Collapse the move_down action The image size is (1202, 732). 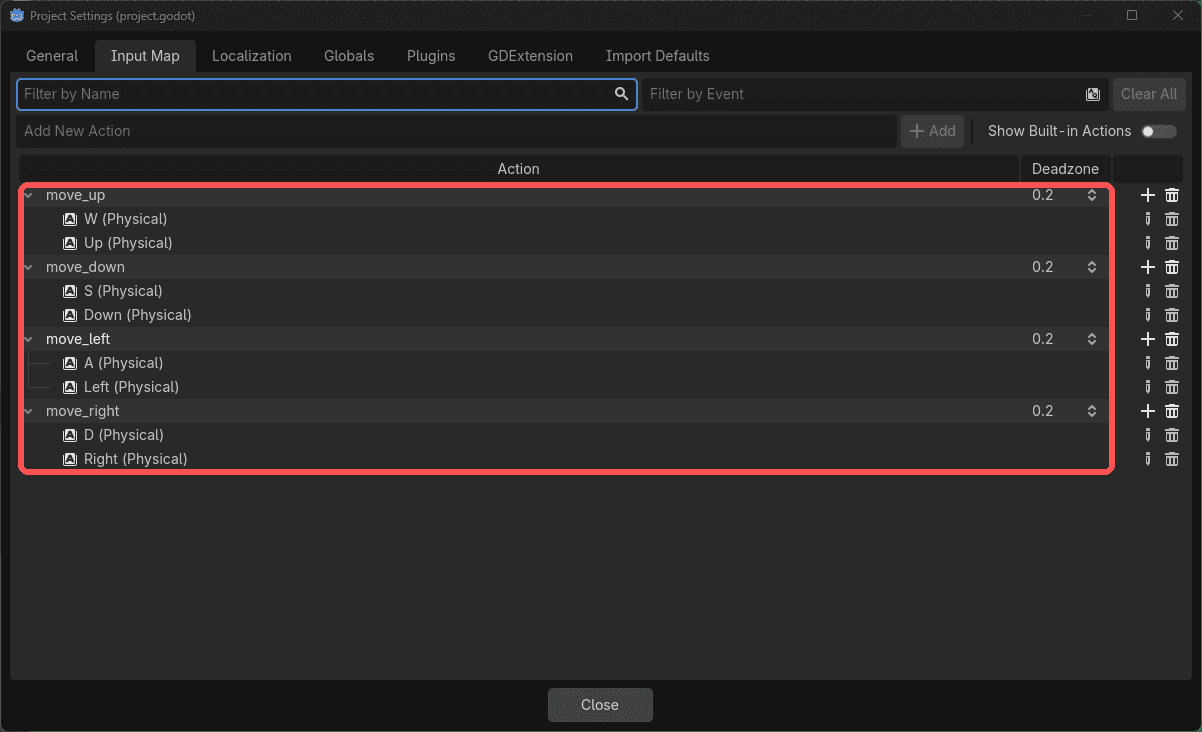point(29,267)
